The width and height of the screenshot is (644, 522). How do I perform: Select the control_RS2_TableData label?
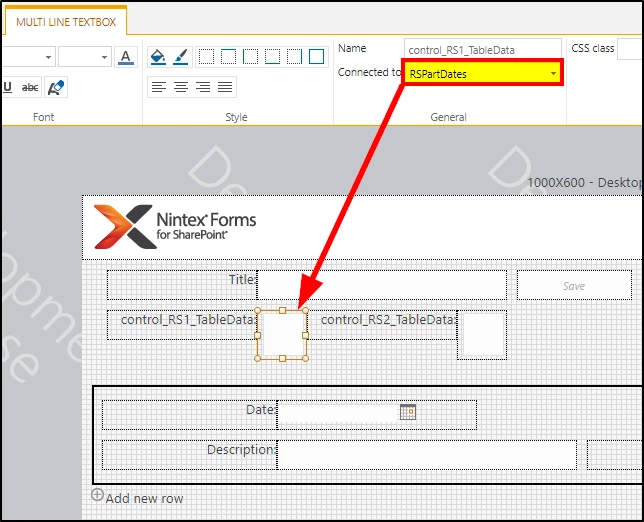[x=382, y=325]
